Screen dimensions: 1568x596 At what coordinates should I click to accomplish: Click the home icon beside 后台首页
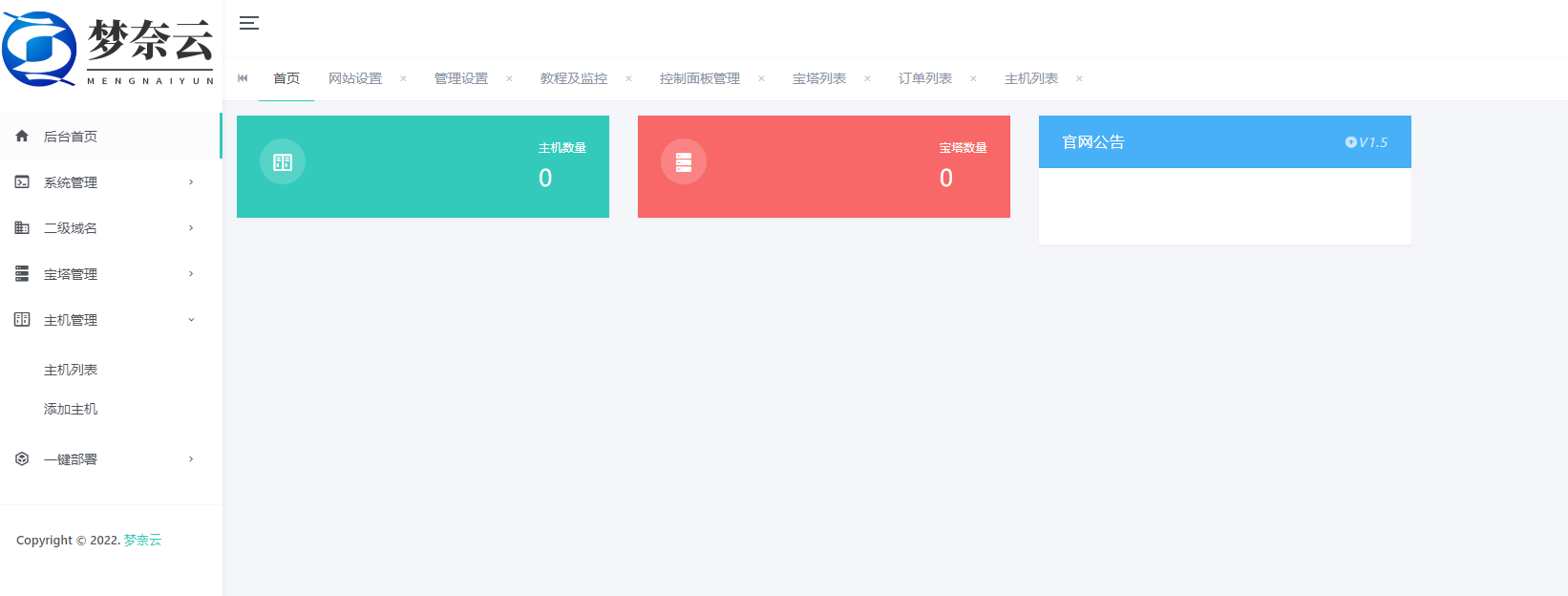click(x=22, y=136)
